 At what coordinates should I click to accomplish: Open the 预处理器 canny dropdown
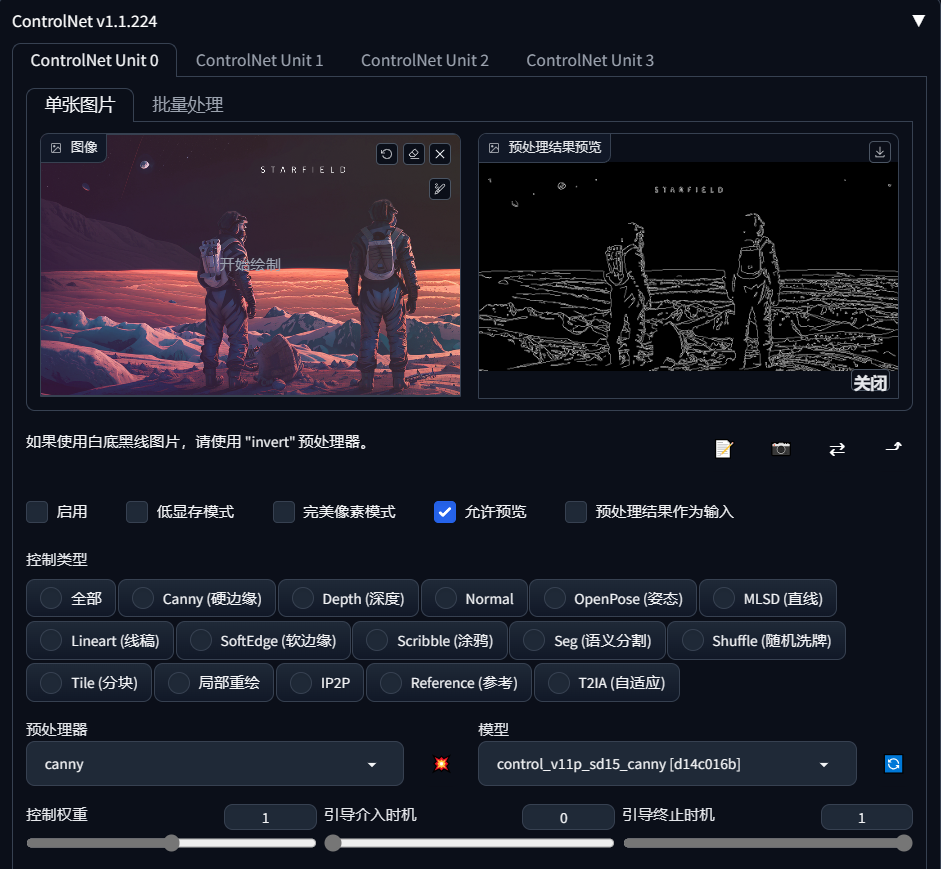(x=215, y=763)
